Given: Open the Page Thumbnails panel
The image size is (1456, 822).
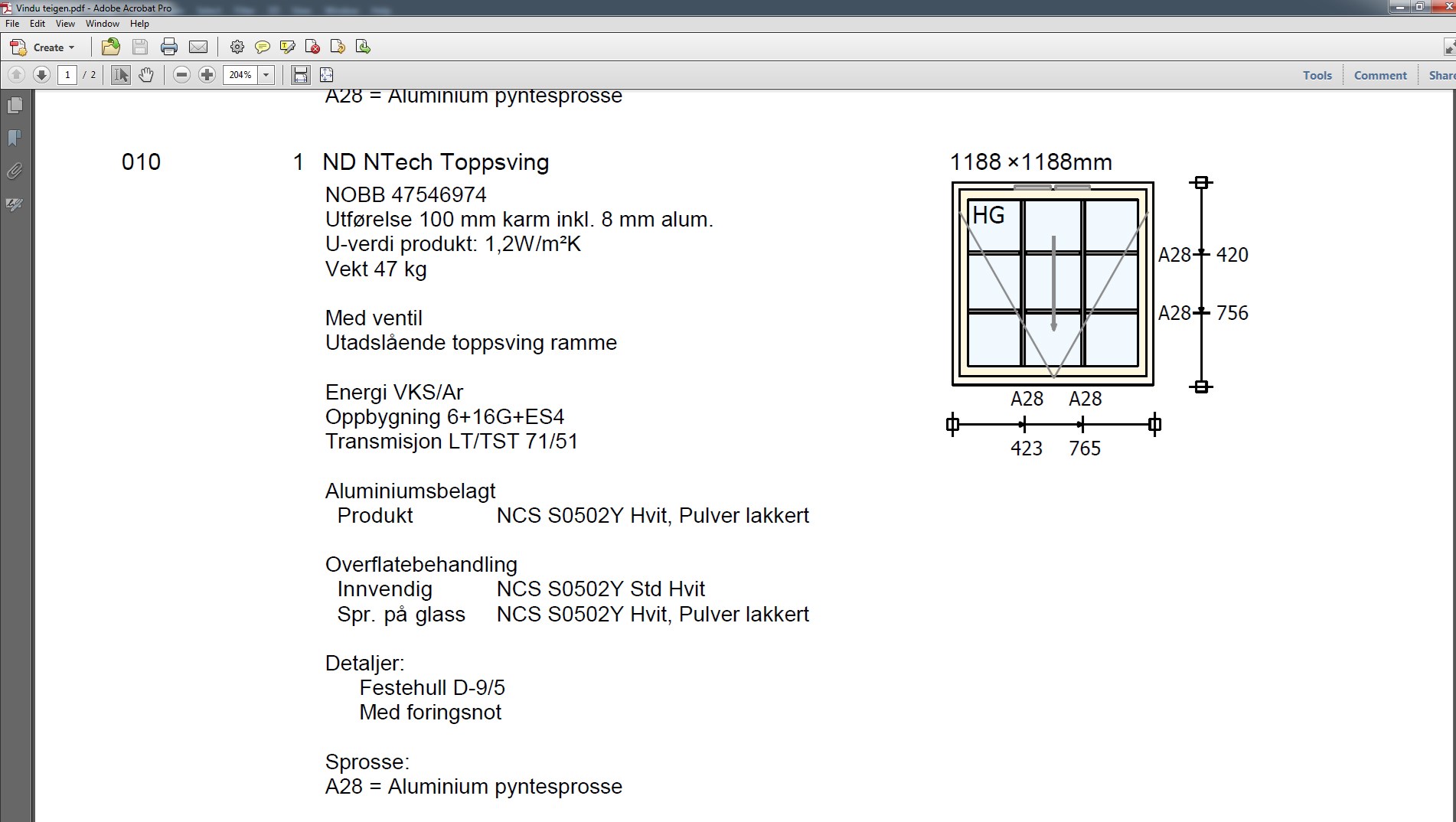Looking at the screenshot, I should pos(15,106).
